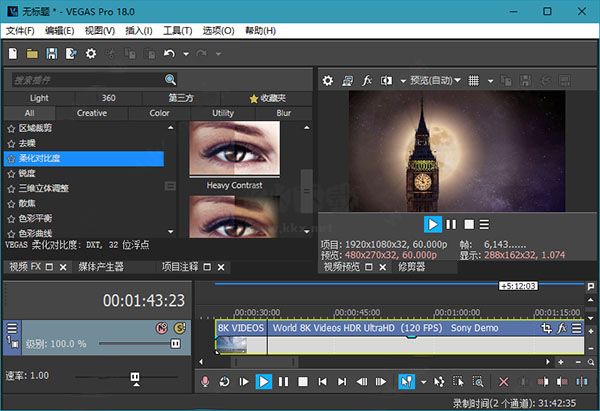The height and width of the screenshot is (411, 600).
Task: Open video output FX in preview toolbar
Action: [367, 80]
